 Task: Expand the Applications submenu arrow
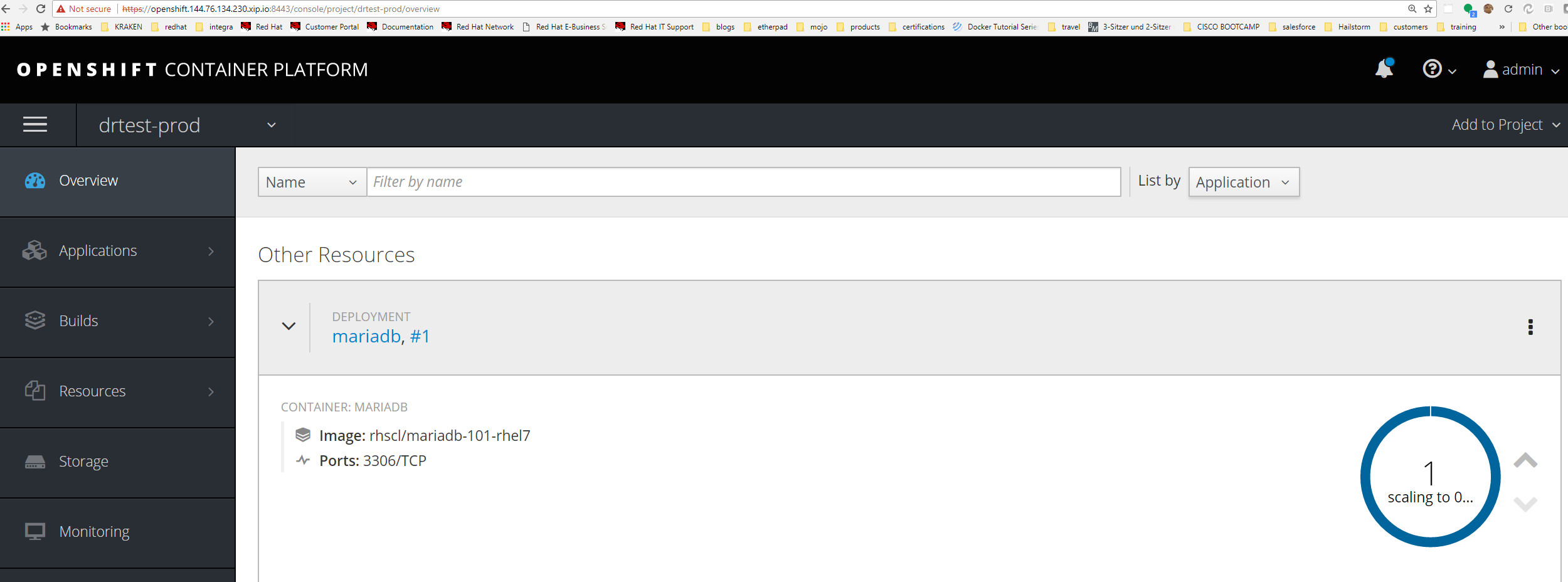pyautogui.click(x=211, y=251)
